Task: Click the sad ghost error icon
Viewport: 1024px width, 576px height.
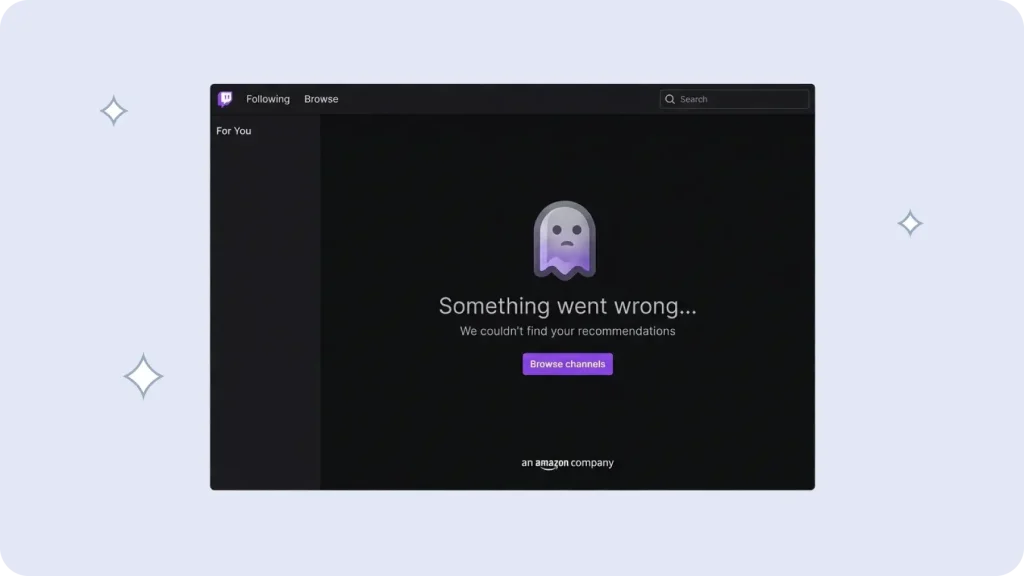Action: click(564, 240)
